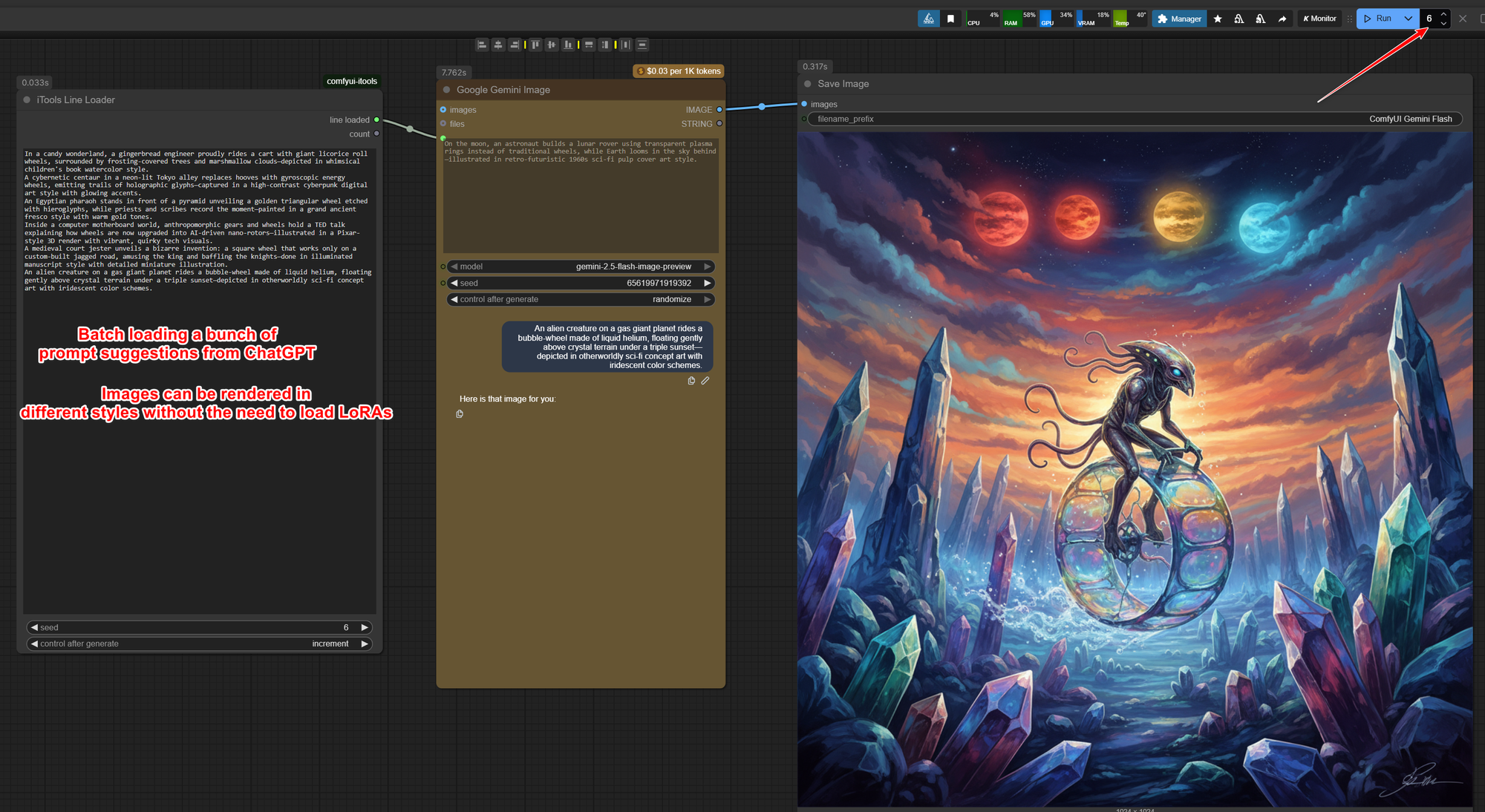Open the Run button dropdown chevron
Screen dimensions: 1485x812
[1409, 18]
